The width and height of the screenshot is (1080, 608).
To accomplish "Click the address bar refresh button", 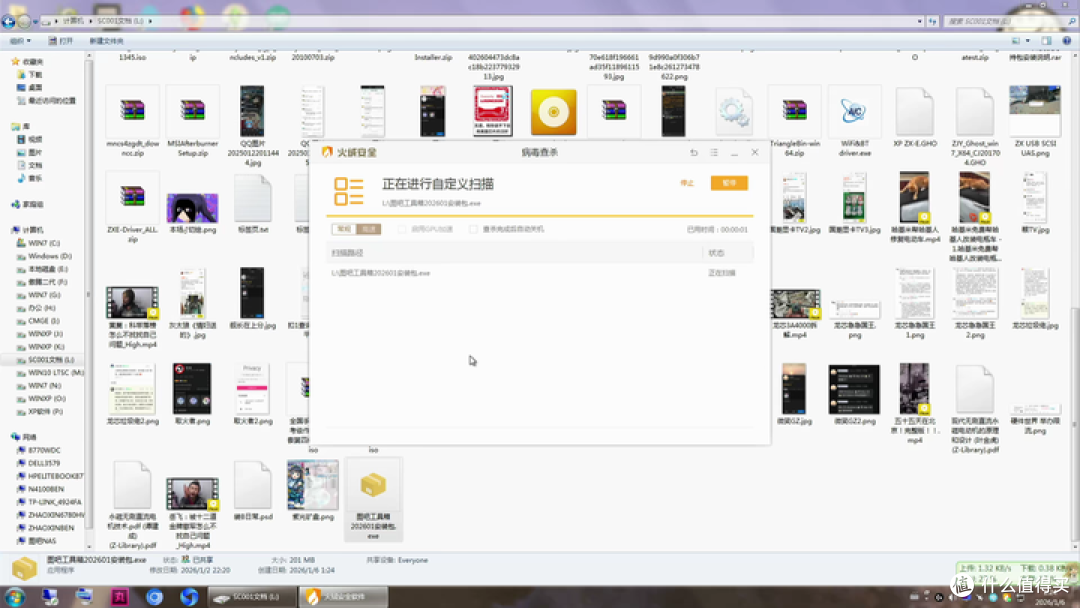I will (x=933, y=21).
